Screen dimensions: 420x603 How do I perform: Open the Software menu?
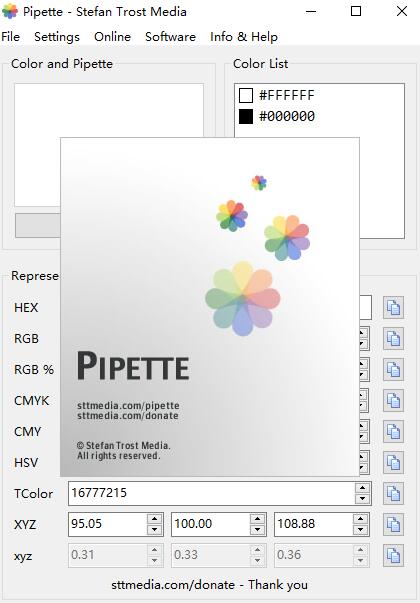point(170,37)
